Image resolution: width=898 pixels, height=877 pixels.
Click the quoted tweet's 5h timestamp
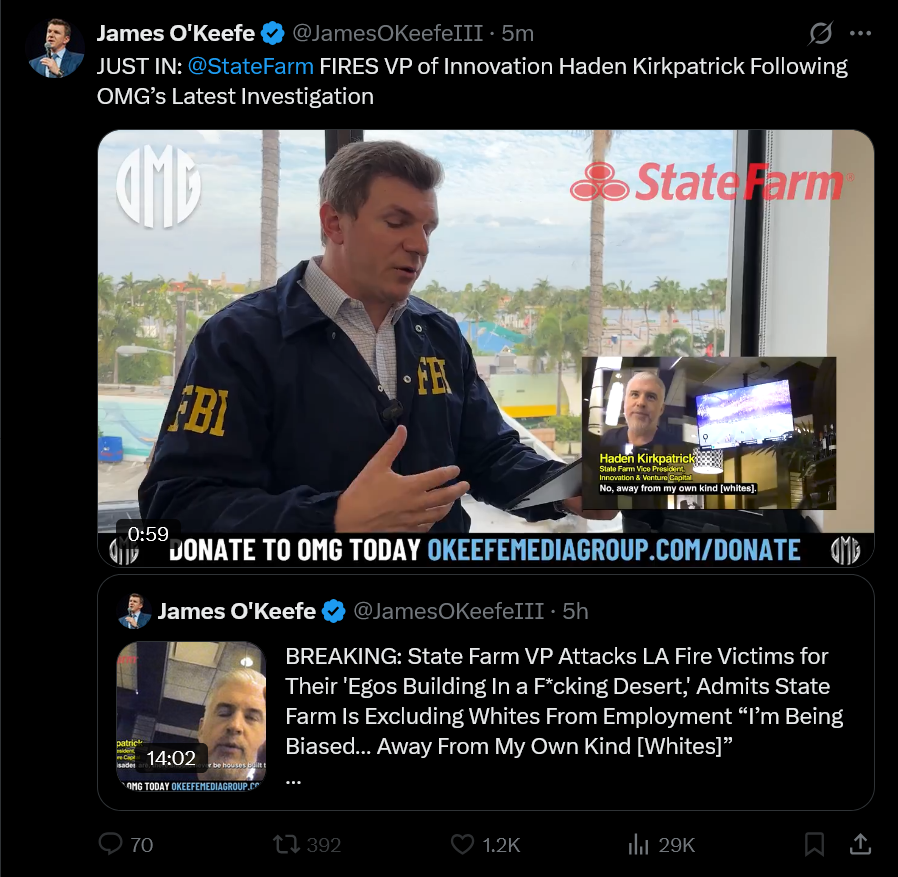point(575,611)
